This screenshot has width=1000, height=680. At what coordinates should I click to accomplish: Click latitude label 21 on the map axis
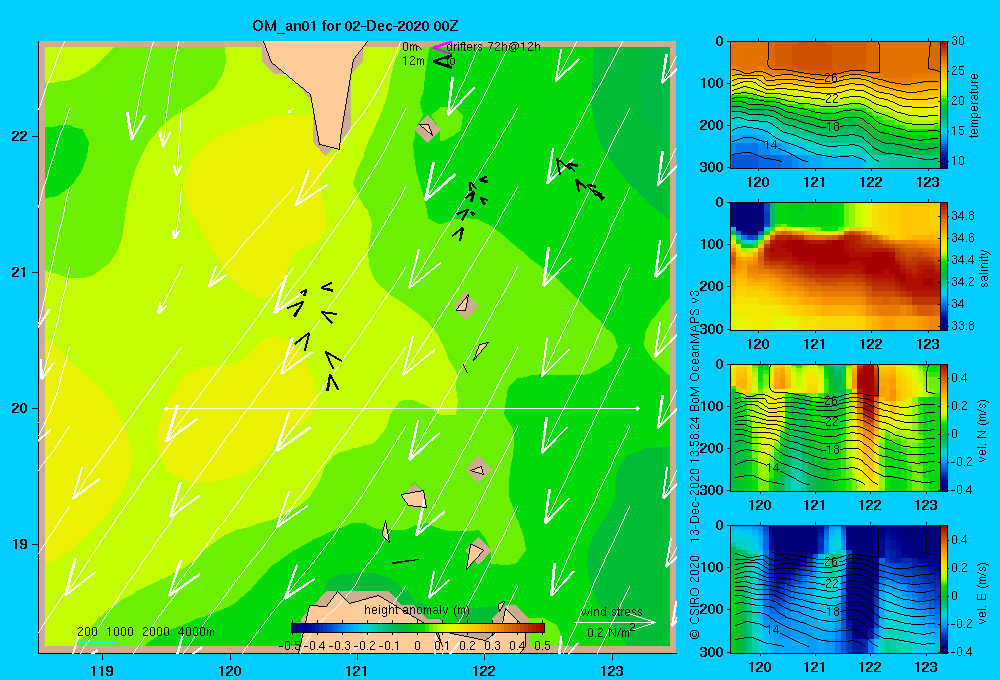click(20, 272)
